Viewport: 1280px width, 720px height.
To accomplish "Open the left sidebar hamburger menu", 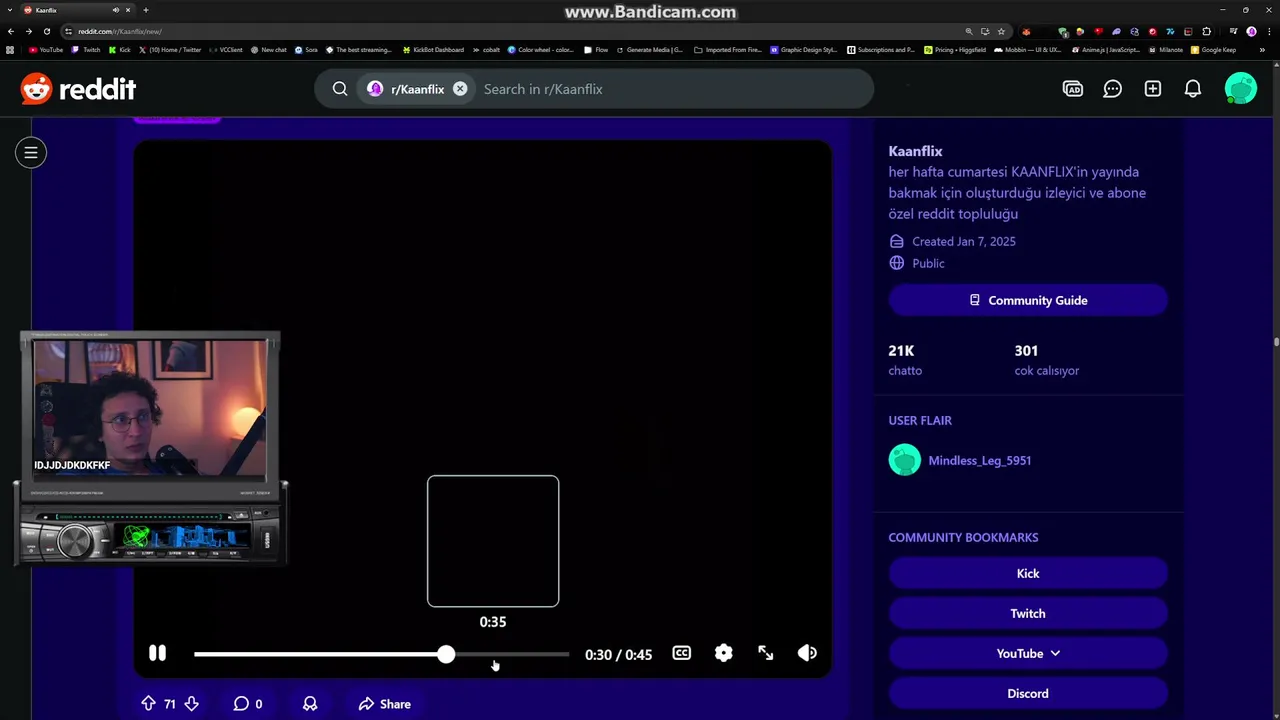I will coord(31,153).
